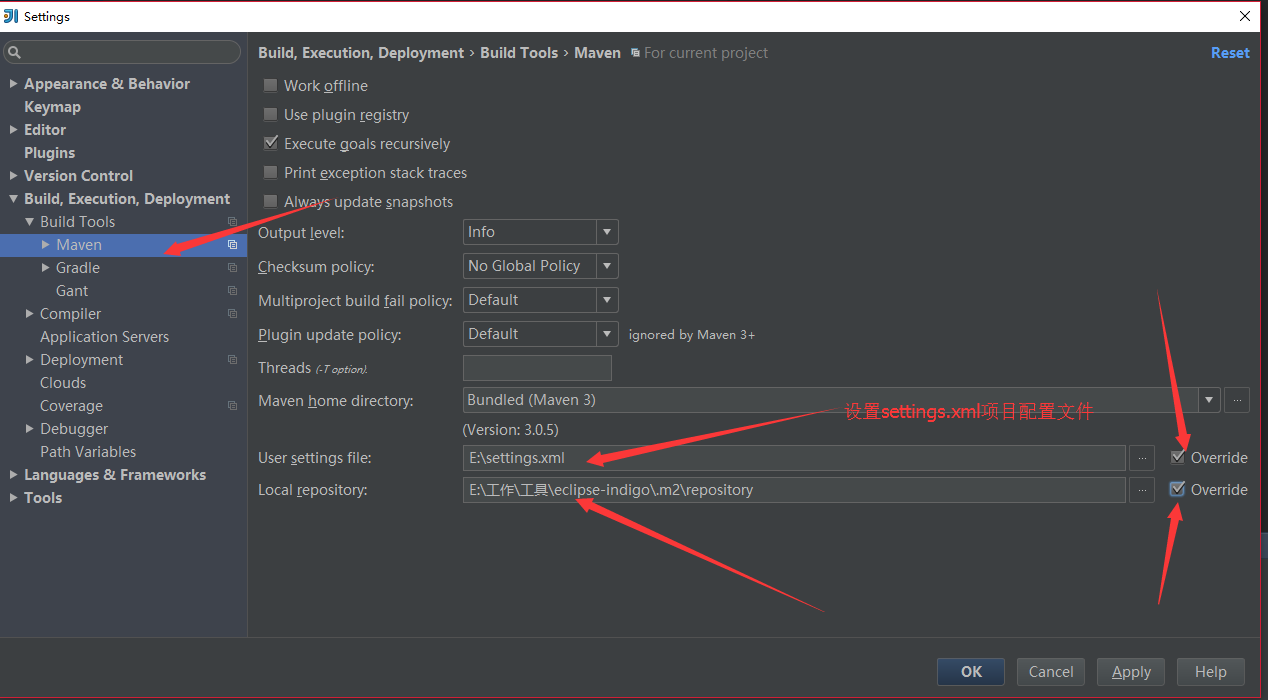
Task: Click the project-level icon next to Gradle row
Action: [232, 268]
